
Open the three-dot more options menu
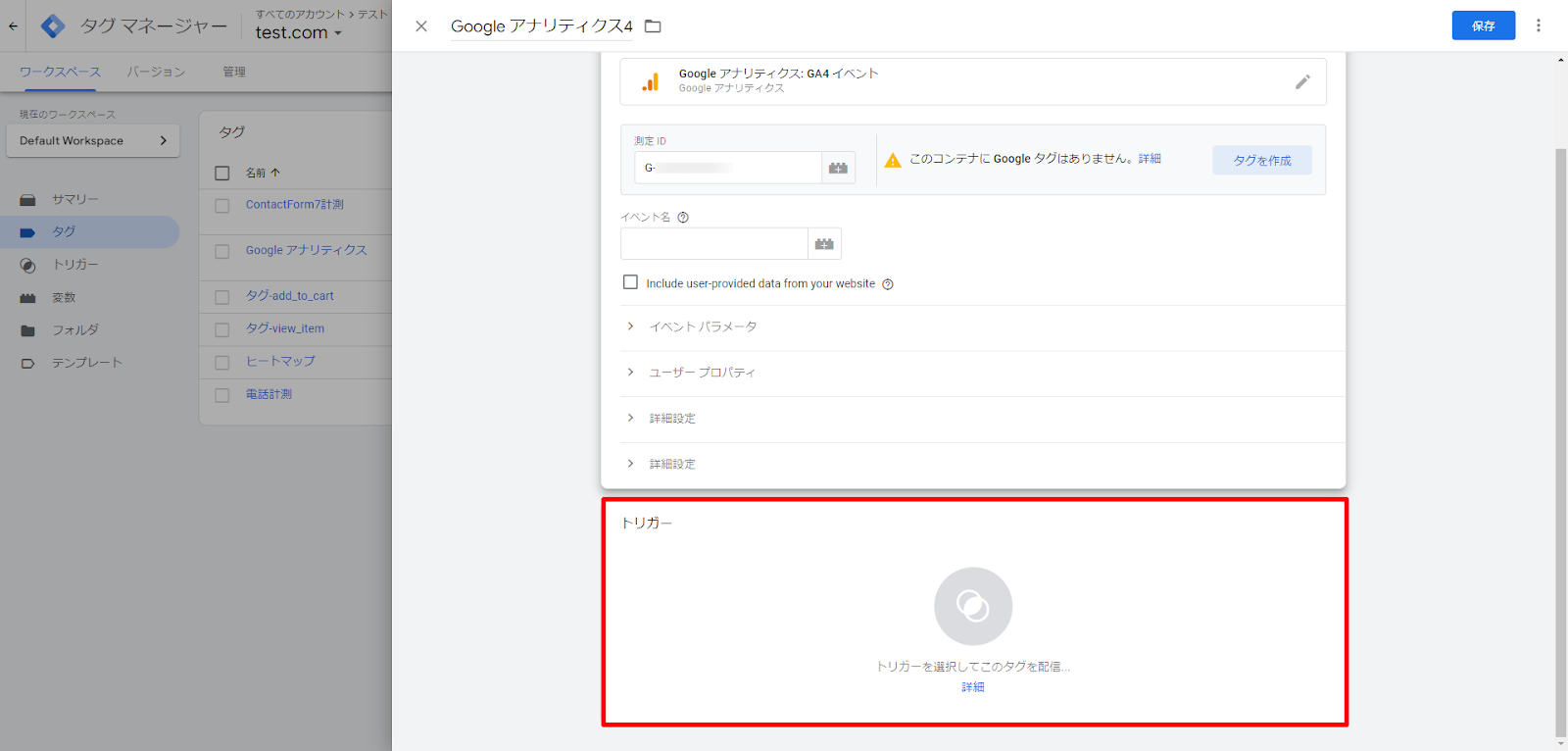1539,25
